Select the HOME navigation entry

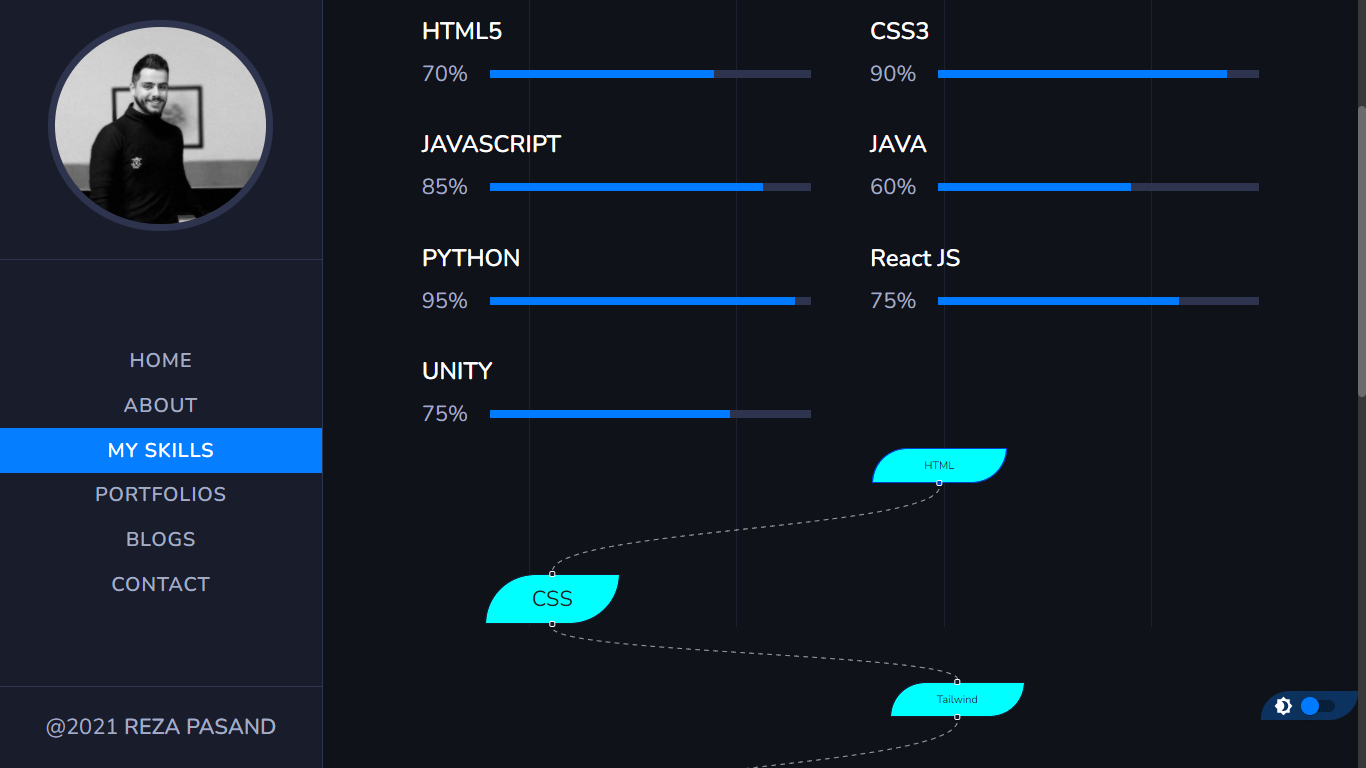coord(160,360)
